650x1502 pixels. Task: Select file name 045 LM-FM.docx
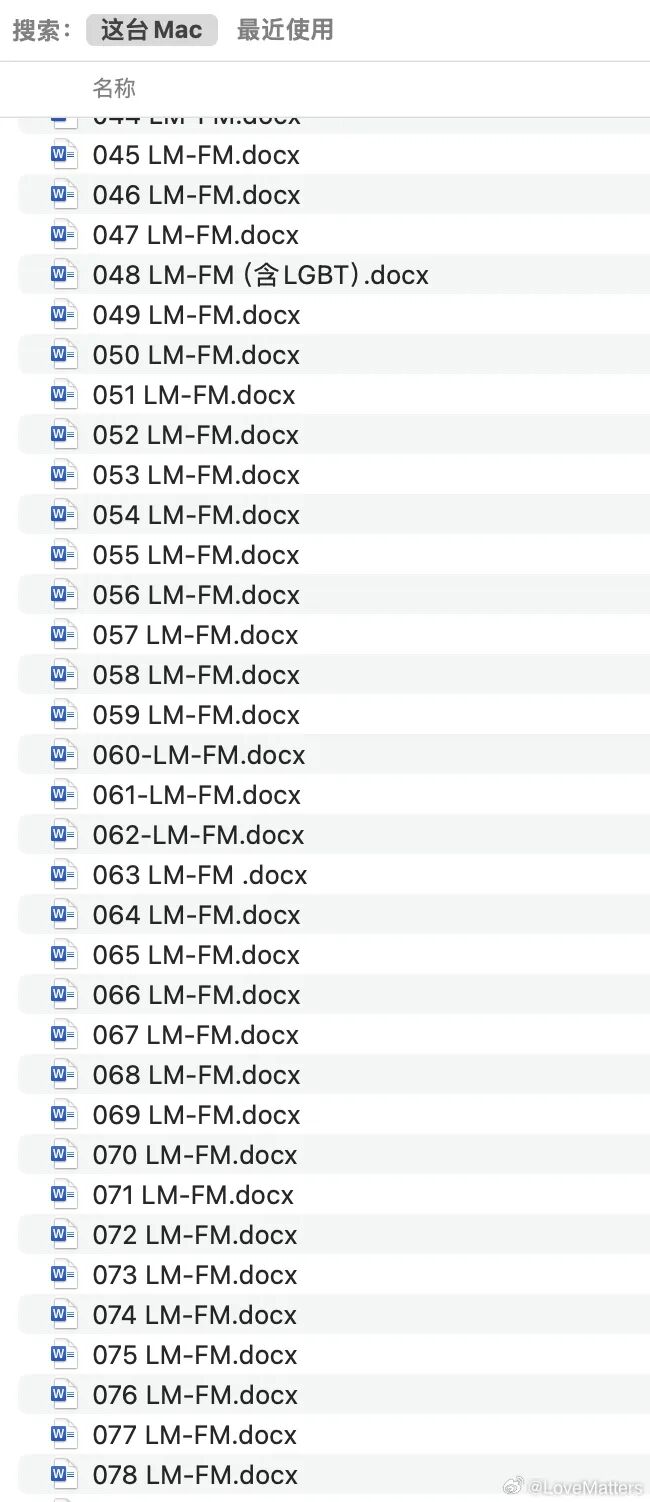(x=196, y=155)
